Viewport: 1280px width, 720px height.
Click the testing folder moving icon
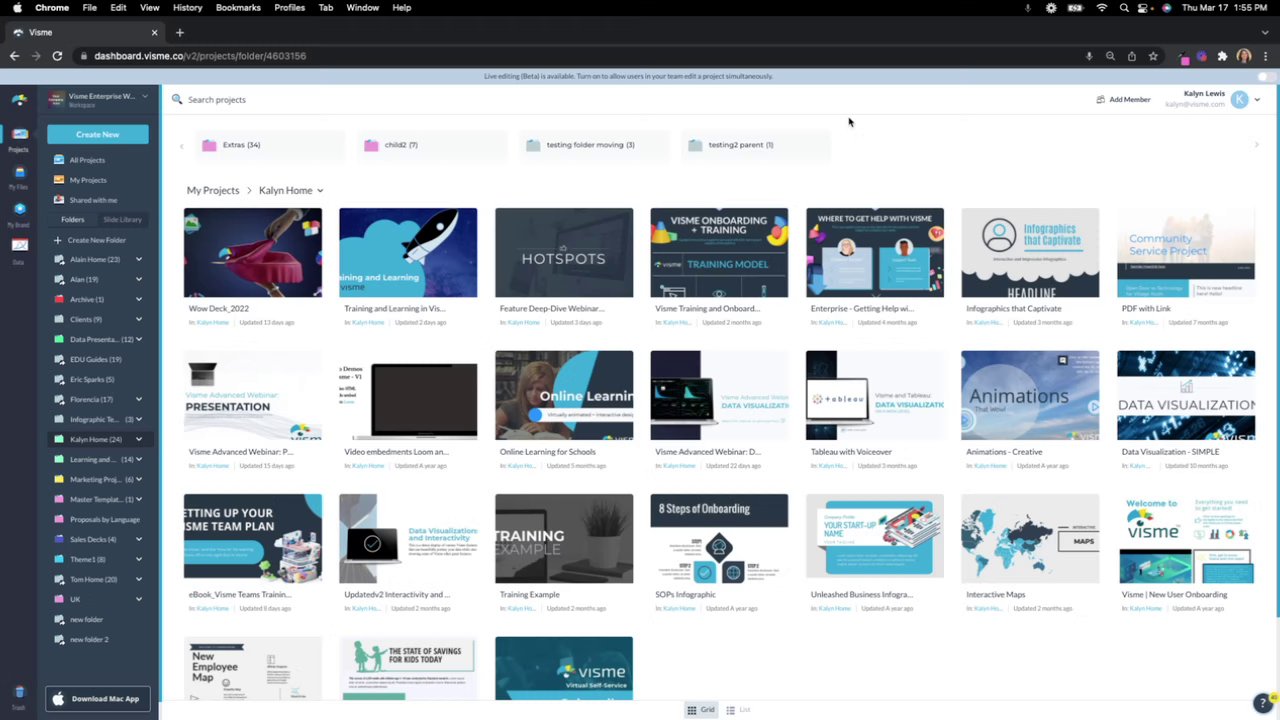click(x=533, y=145)
